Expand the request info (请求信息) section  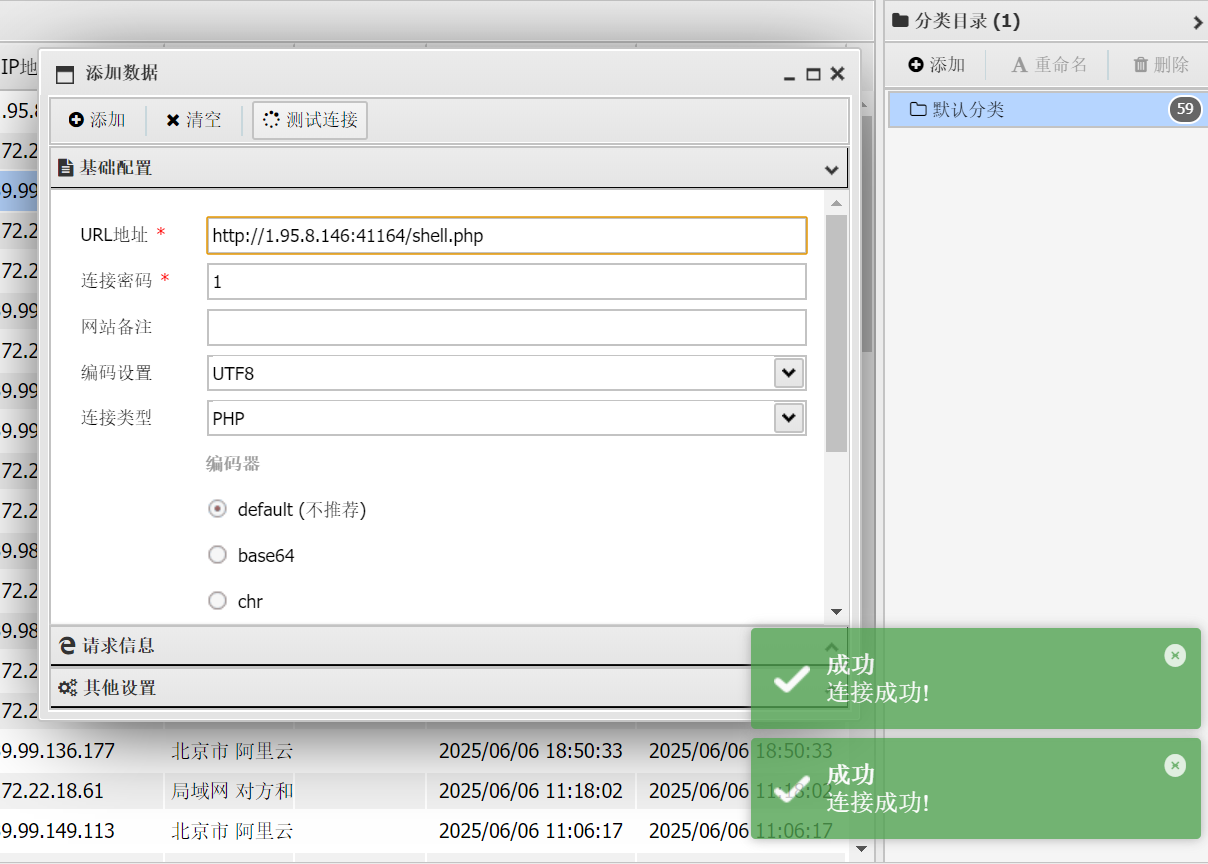click(400, 646)
